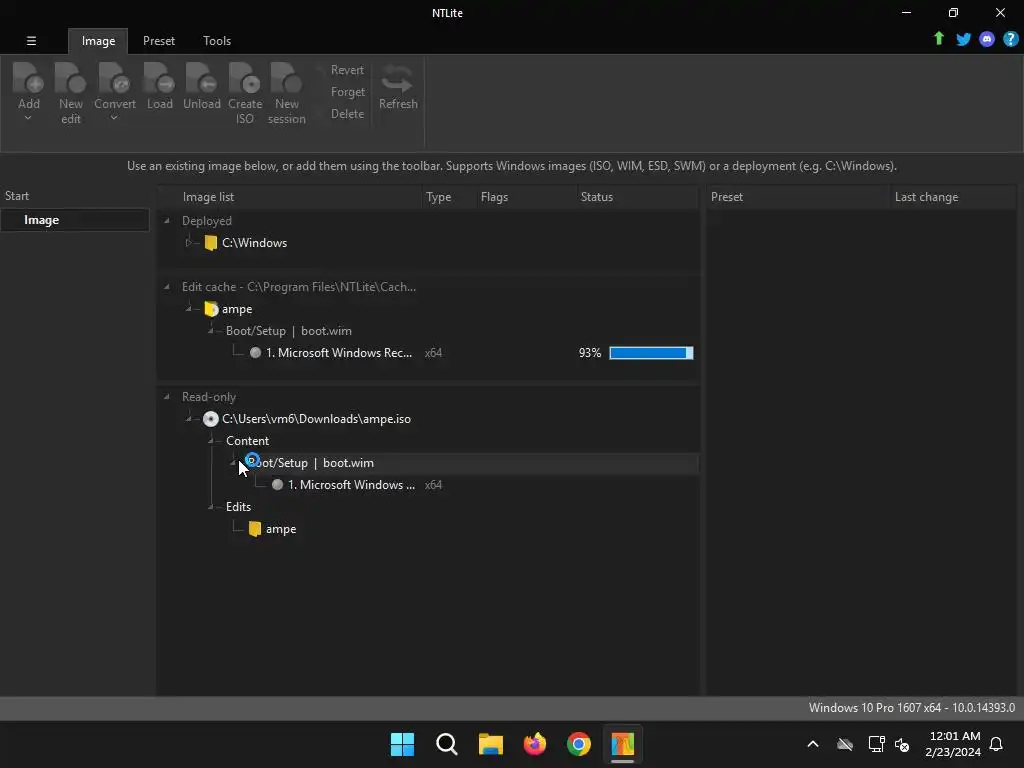Collapse the Content node
The image size is (1024, 768).
tap(210, 441)
